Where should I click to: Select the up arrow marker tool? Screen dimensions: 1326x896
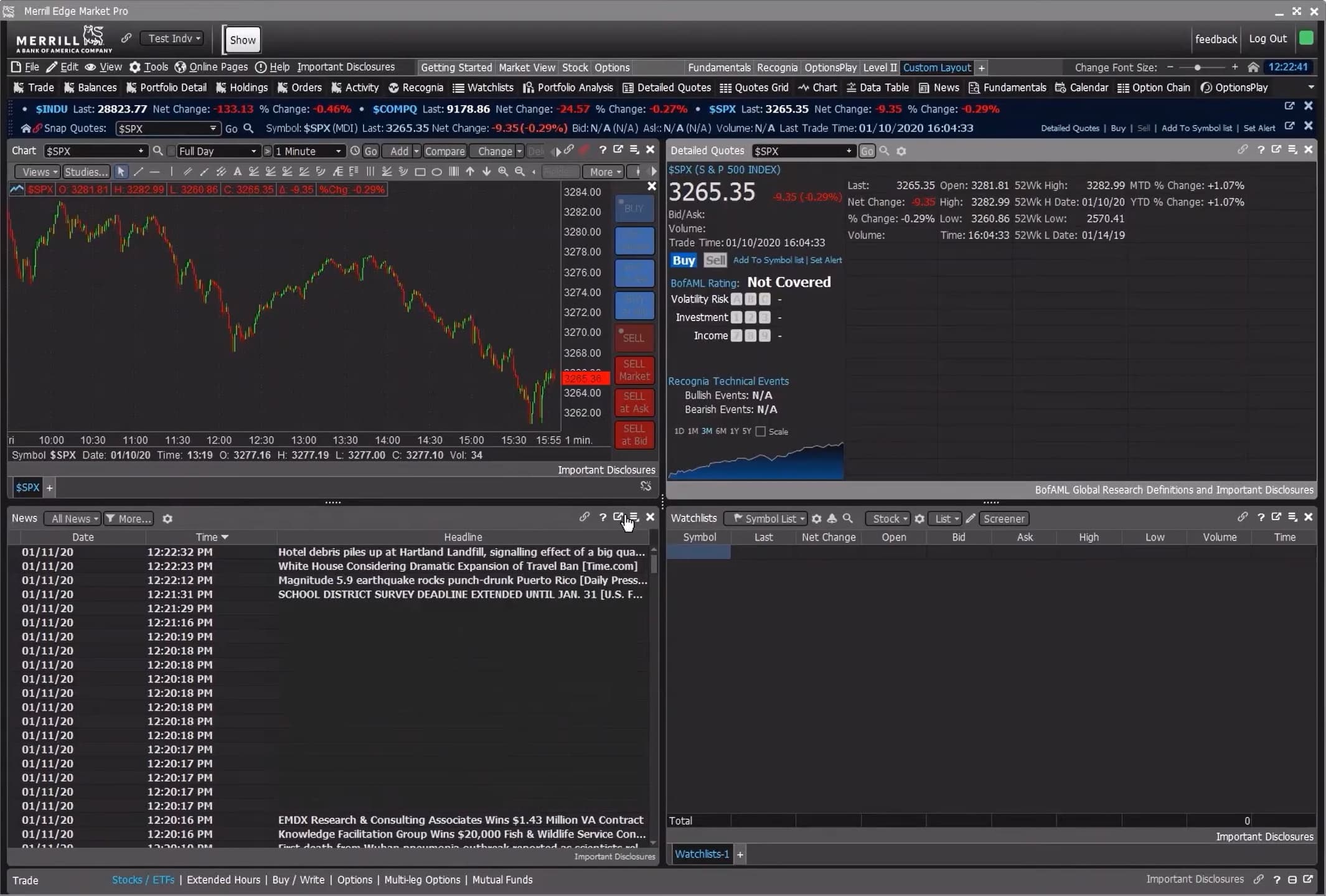tap(470, 172)
